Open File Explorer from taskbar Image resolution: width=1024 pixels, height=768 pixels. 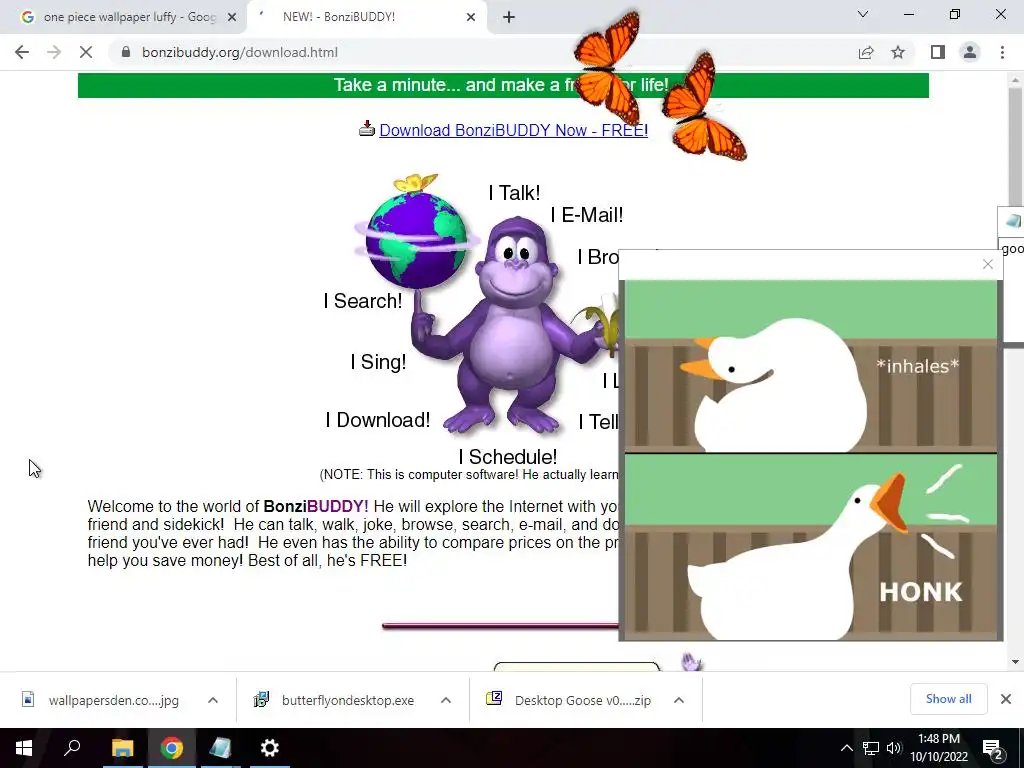tap(122, 748)
